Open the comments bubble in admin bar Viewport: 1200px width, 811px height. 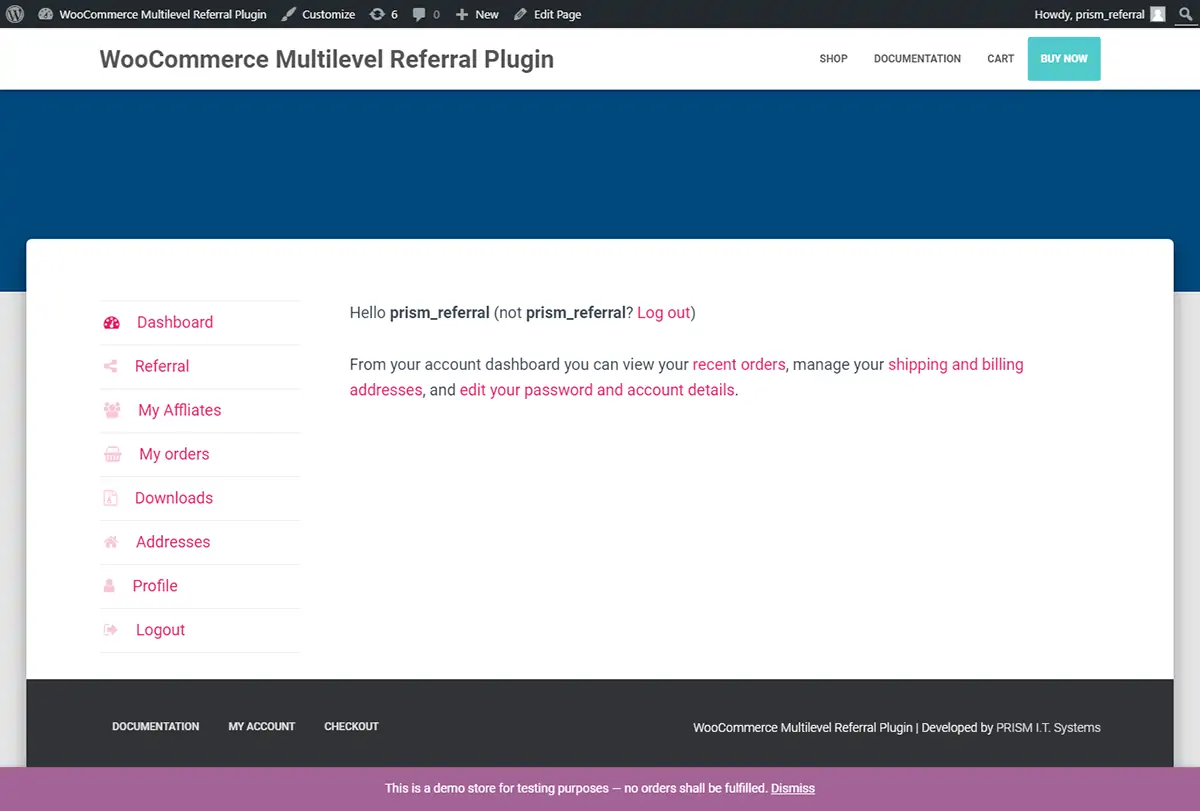click(426, 14)
